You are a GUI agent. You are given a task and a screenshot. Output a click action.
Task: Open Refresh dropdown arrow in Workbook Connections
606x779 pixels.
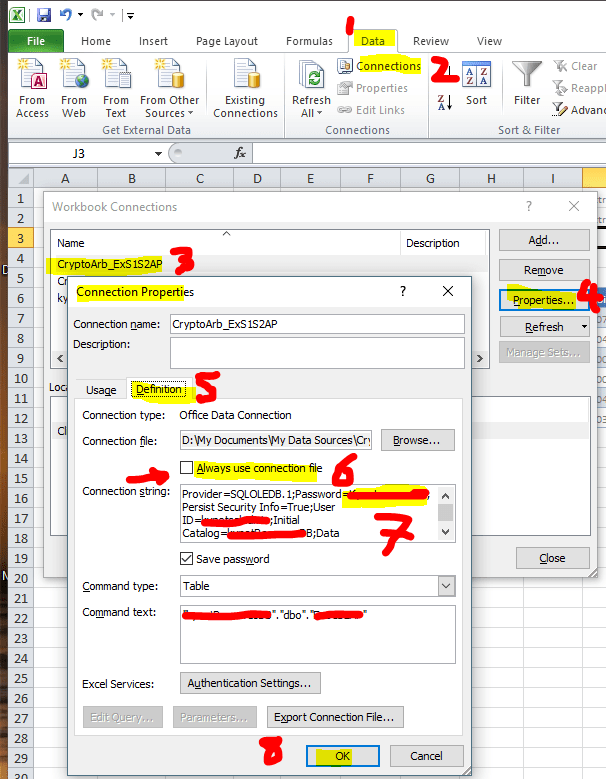click(x=584, y=327)
